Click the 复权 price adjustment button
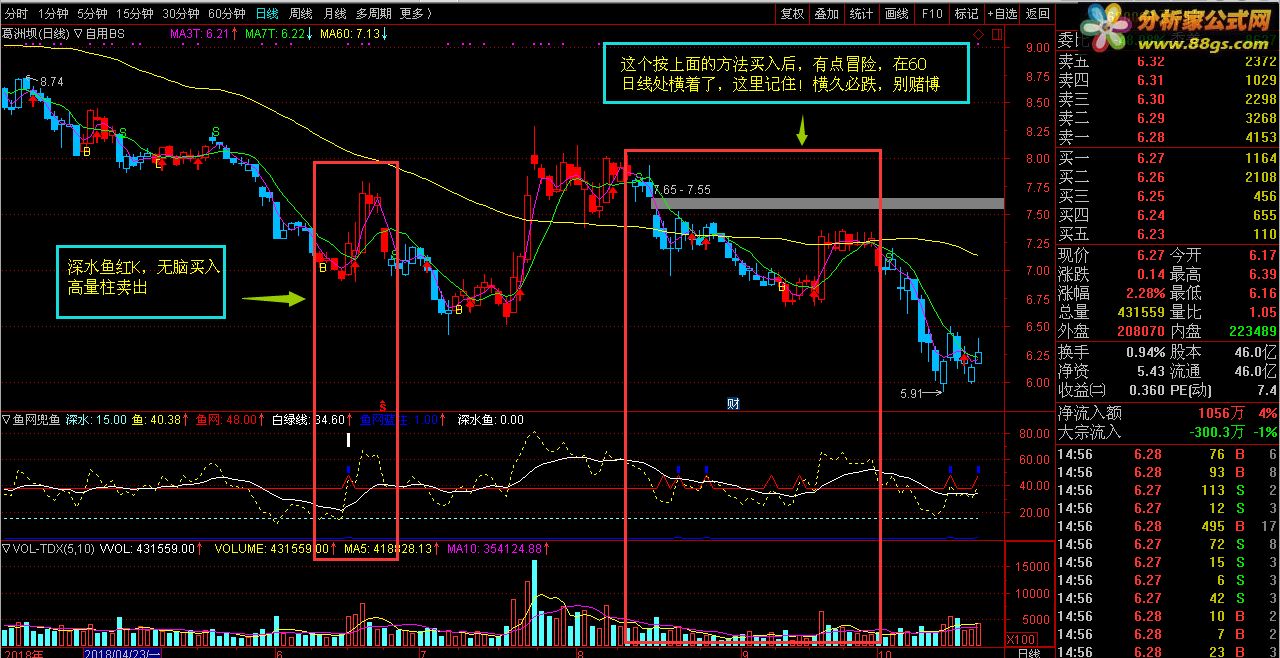This screenshot has width=1280, height=658. [792, 14]
